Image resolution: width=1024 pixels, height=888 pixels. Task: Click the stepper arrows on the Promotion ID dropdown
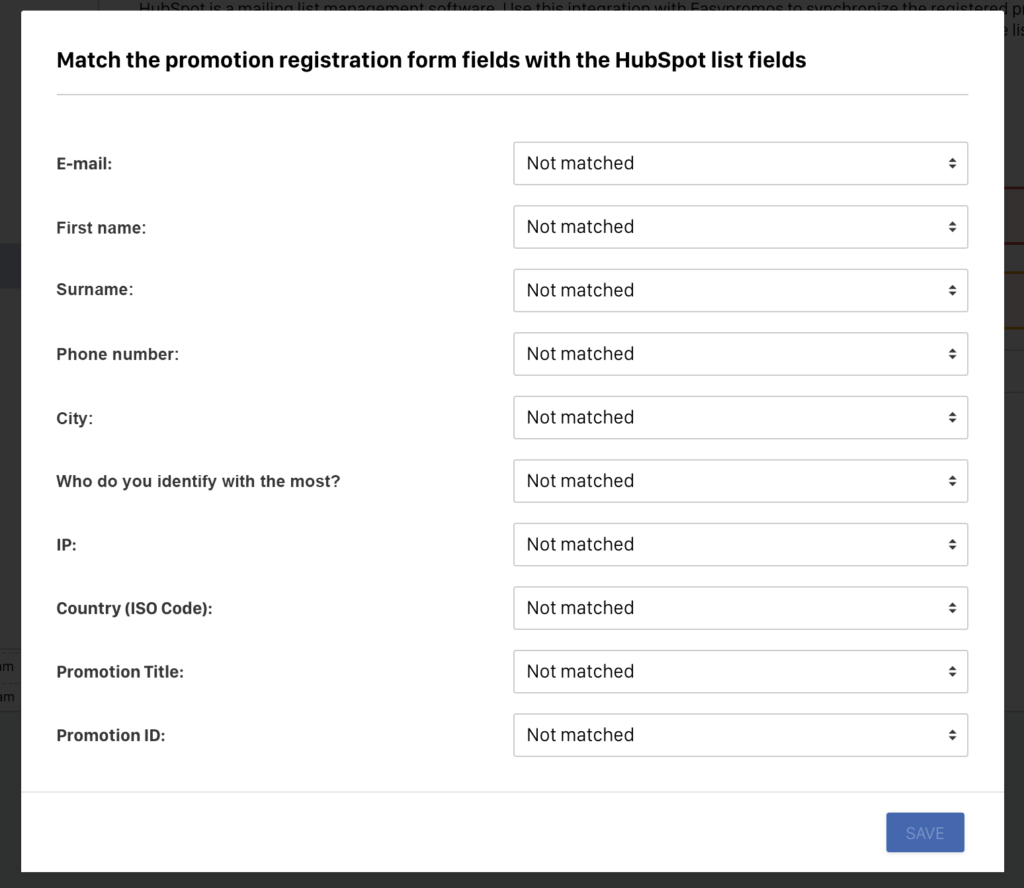(951, 735)
